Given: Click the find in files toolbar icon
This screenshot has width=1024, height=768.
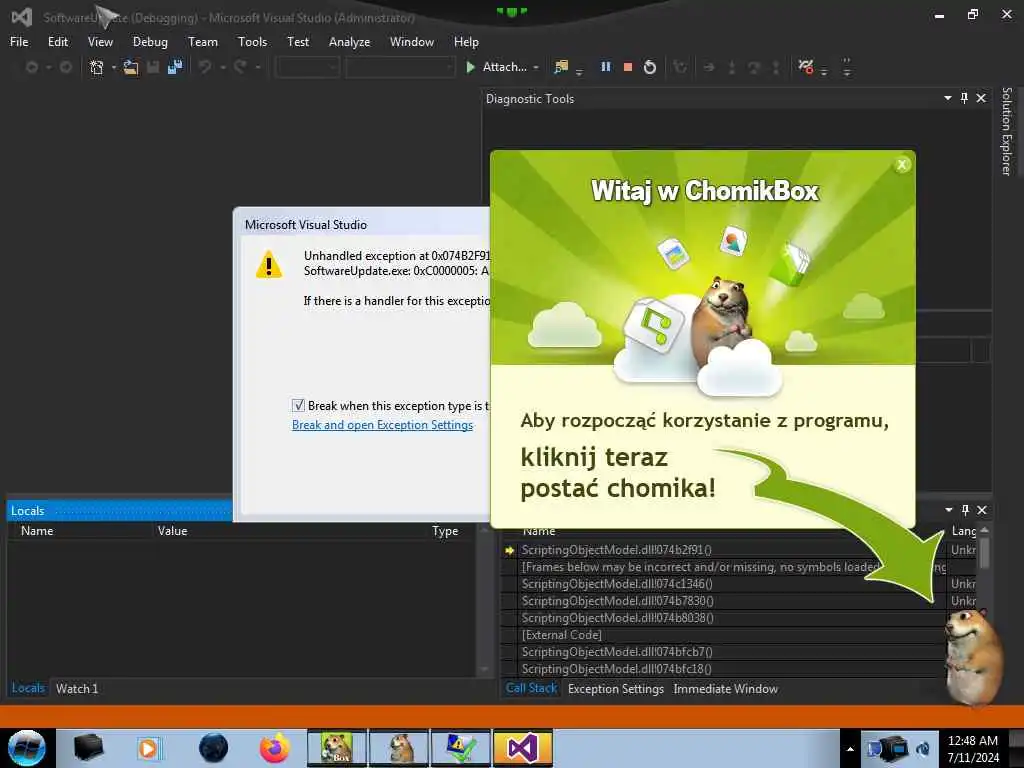Looking at the screenshot, I should coord(560,67).
